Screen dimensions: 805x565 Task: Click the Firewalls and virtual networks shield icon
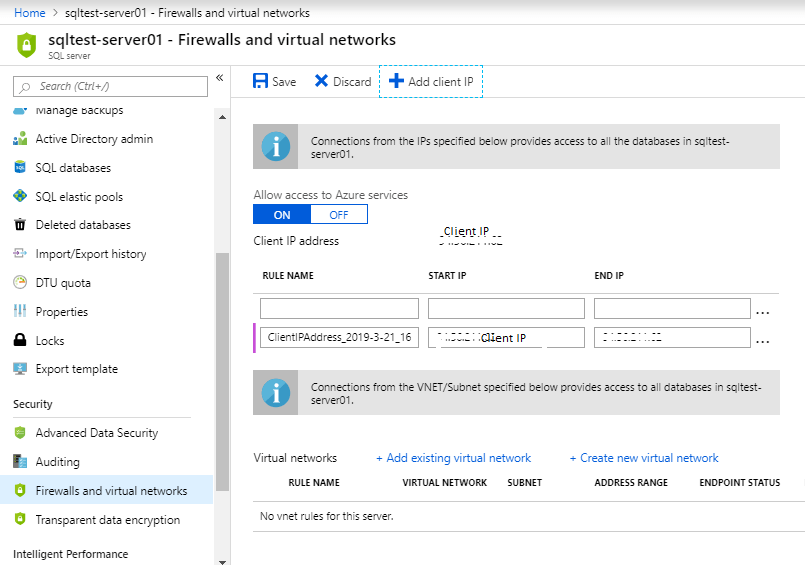(x=20, y=490)
